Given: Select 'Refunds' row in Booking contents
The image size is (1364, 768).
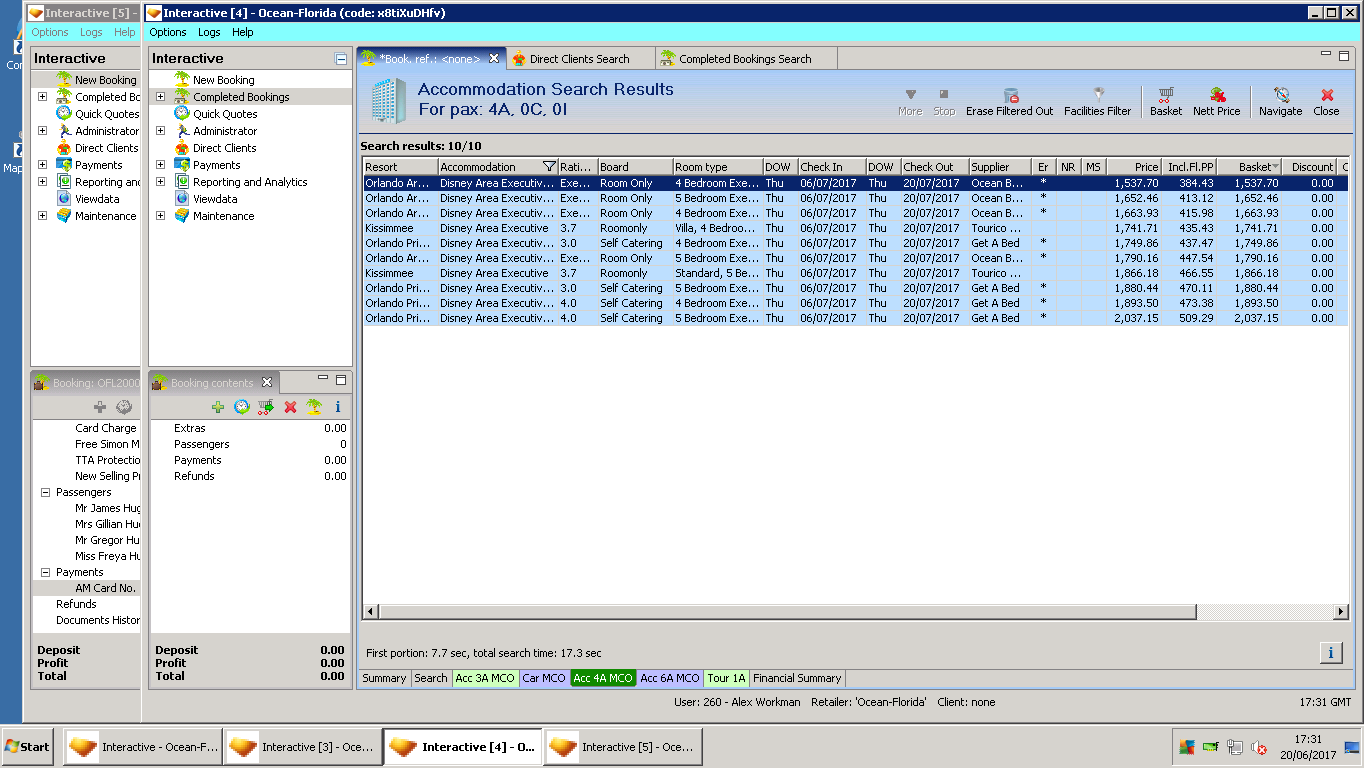Looking at the screenshot, I should click(x=250, y=476).
